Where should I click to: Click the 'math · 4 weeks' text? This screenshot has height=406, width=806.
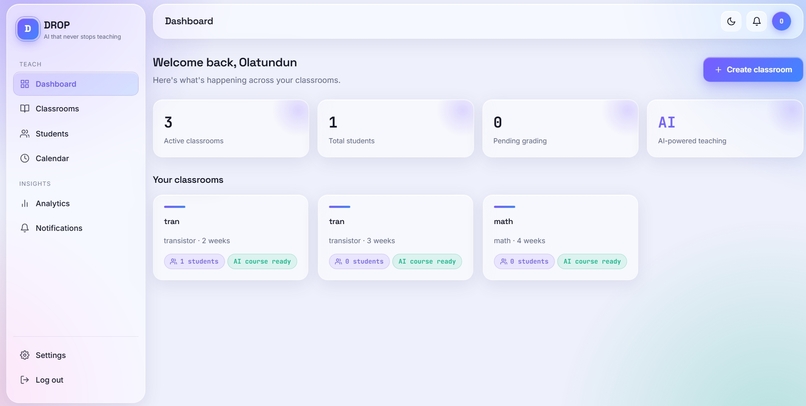520,241
